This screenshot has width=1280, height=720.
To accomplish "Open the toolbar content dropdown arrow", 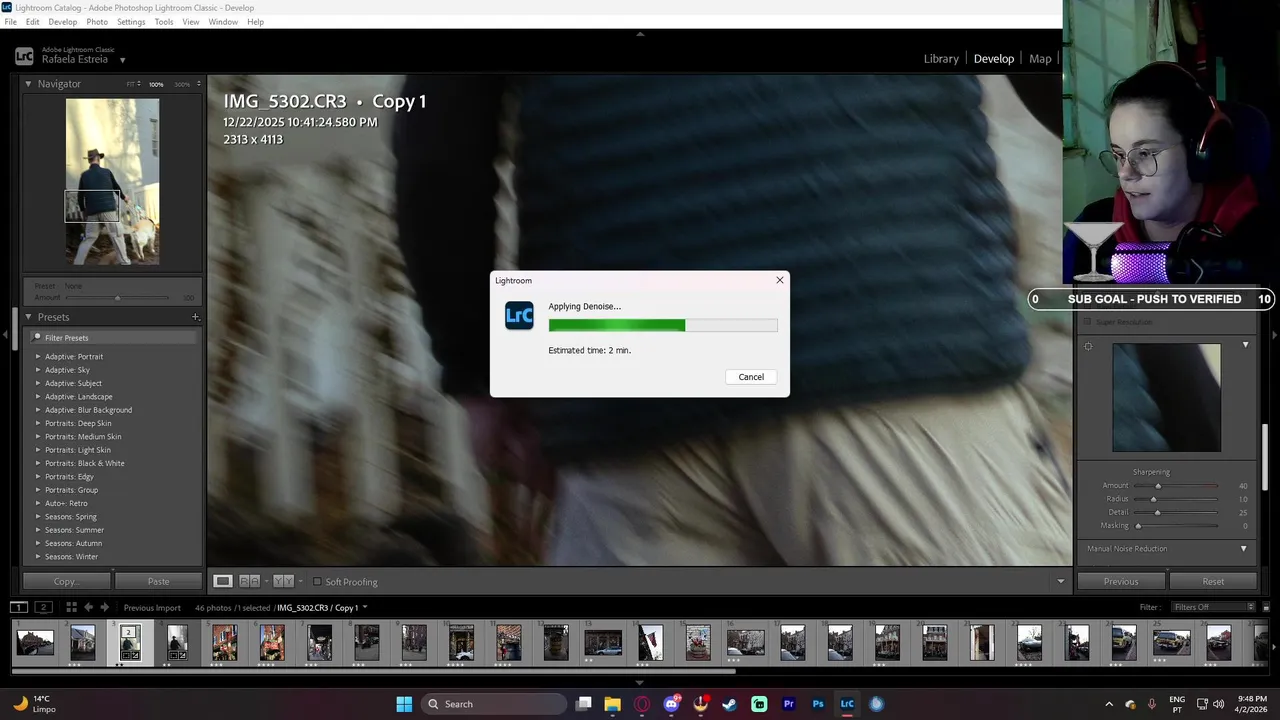I will click(1061, 581).
